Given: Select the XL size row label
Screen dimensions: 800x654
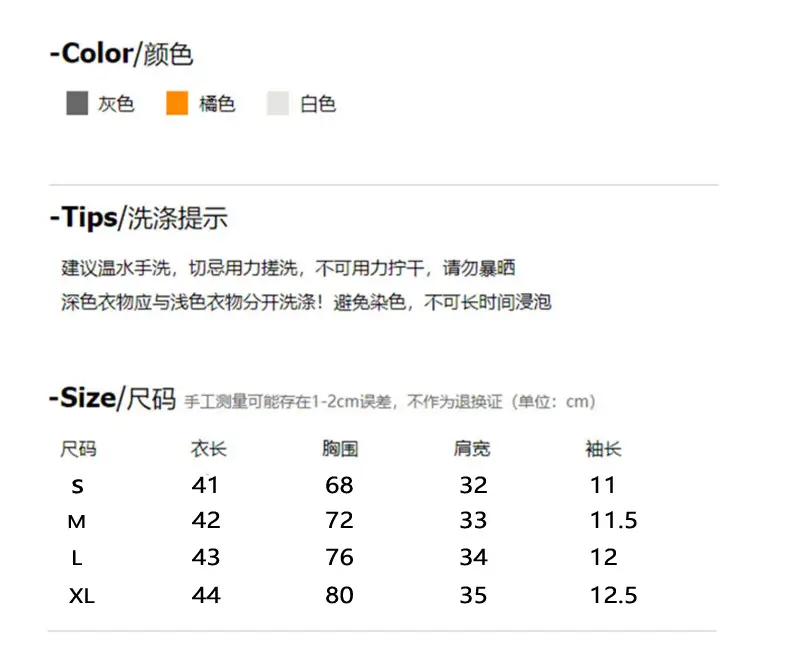Looking at the screenshot, I should click(x=82, y=595).
